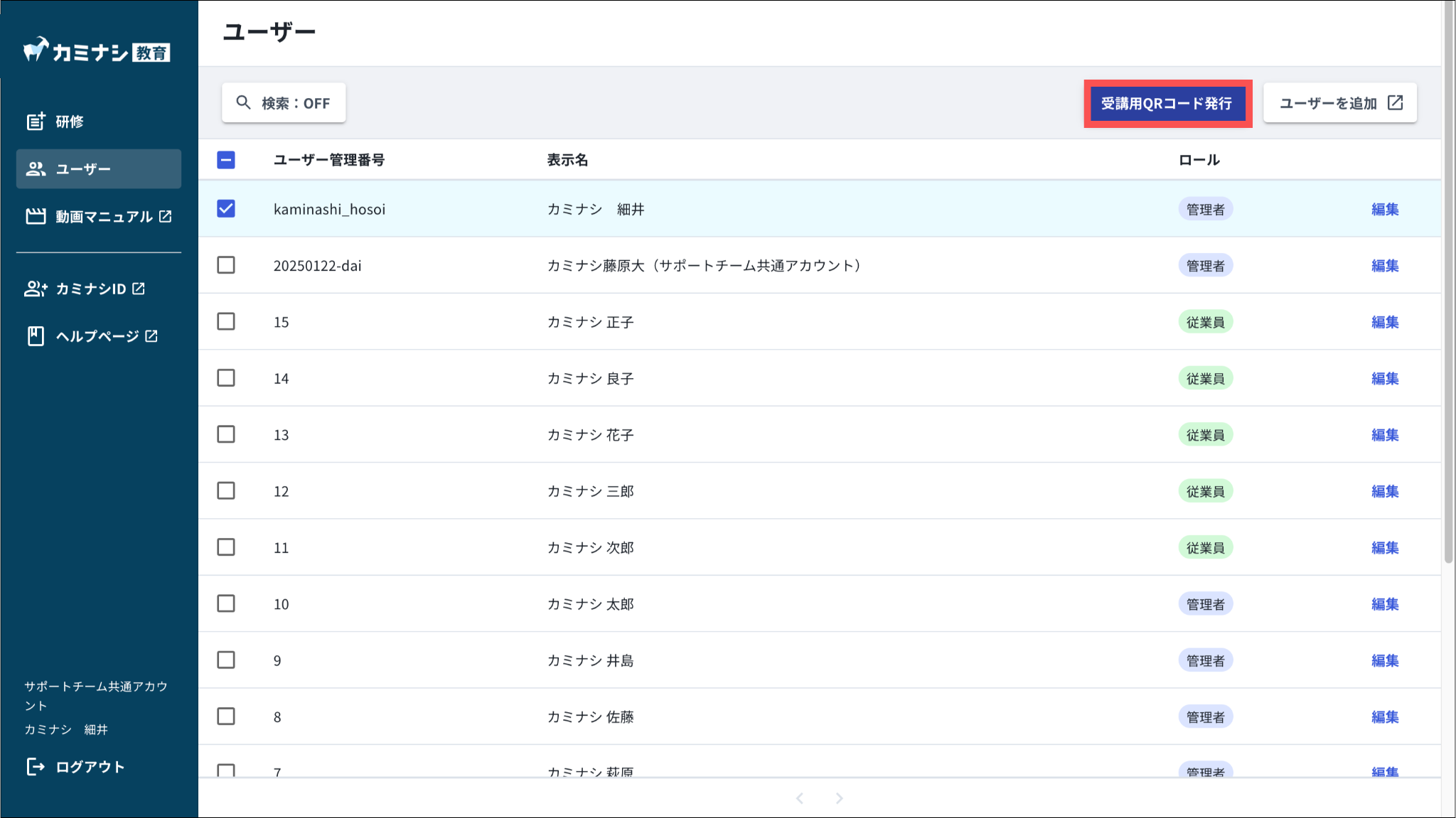Open the 研修 menu item

click(x=99, y=122)
